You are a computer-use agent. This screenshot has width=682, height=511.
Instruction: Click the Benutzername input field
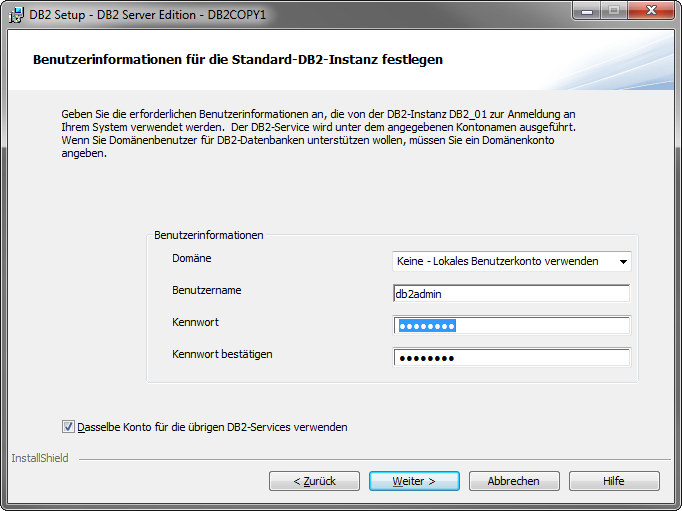pos(512,294)
